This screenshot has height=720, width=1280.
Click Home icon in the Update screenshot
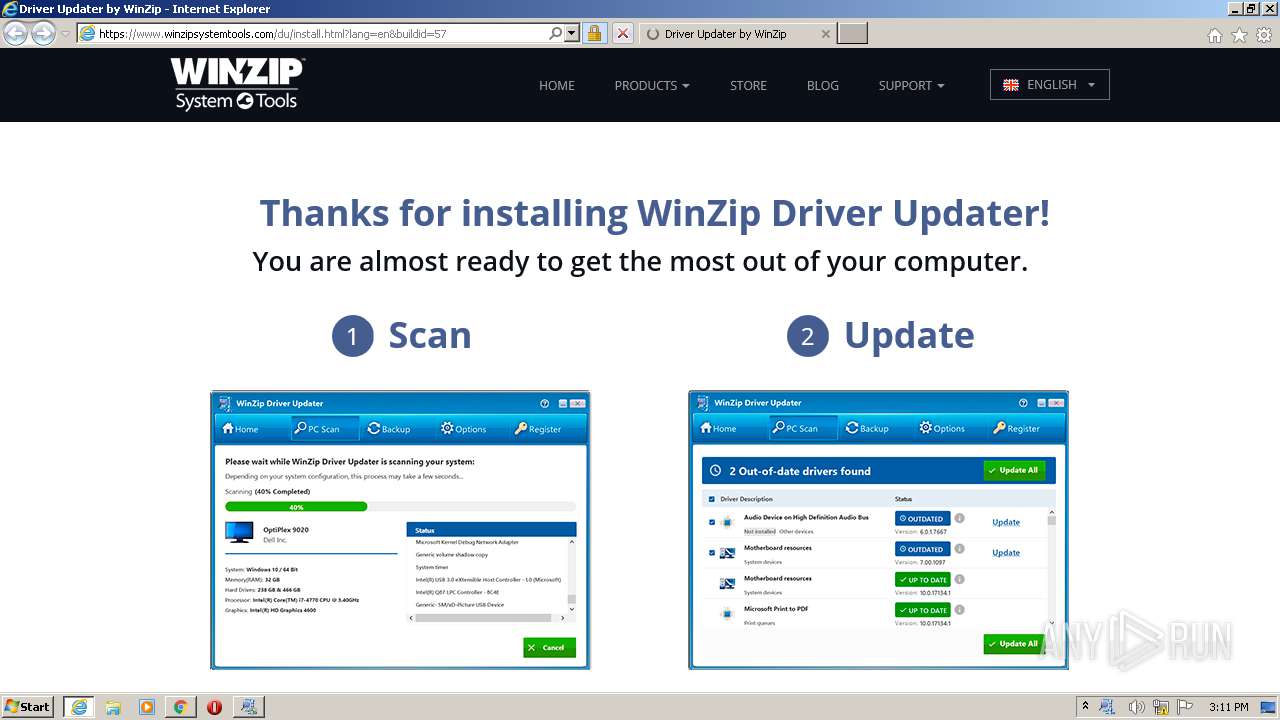[706, 428]
